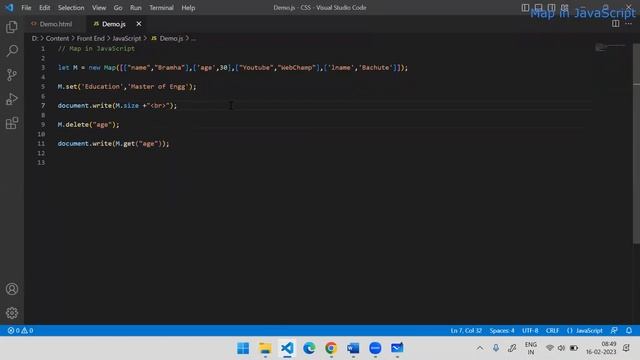Click Ln 7, Col 32 status entry
Screen dimensions: 640x360
point(466,330)
